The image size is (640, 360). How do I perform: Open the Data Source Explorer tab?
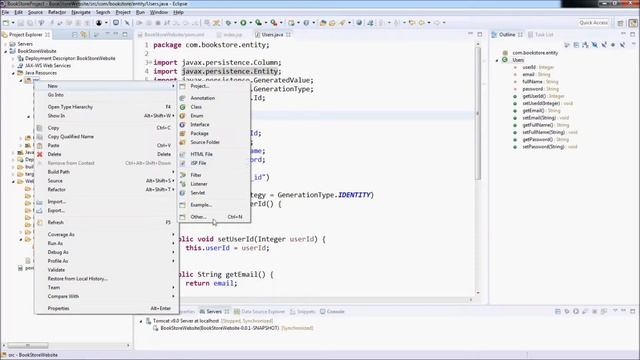tap(260, 311)
